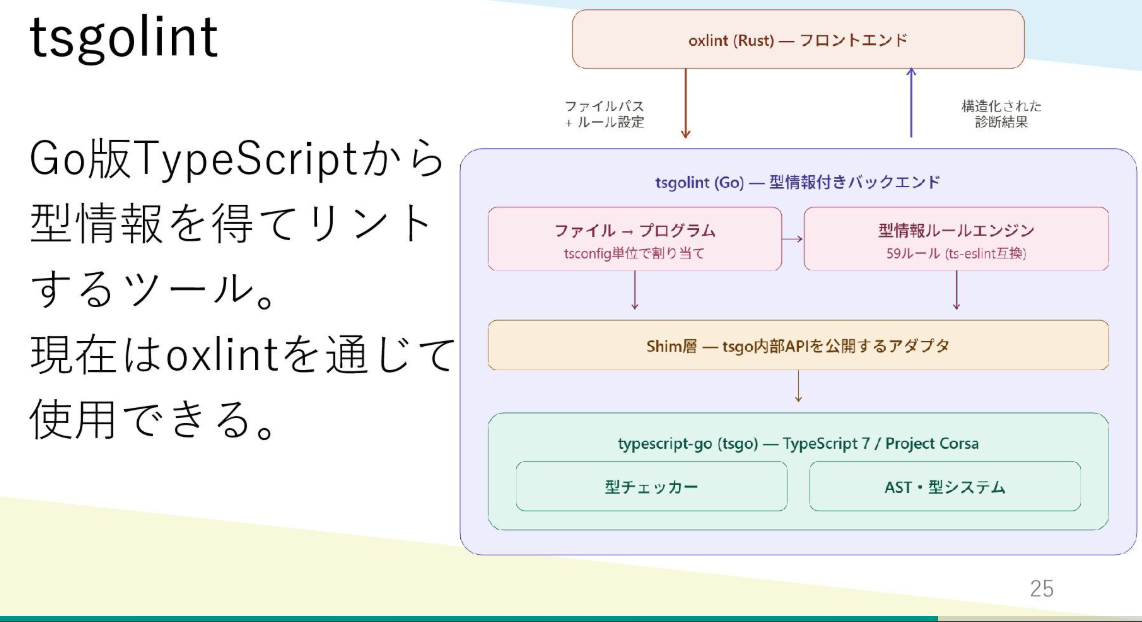The height and width of the screenshot is (622, 1142).
Task: Select the "型チェッカー" box
Action: coord(651,487)
